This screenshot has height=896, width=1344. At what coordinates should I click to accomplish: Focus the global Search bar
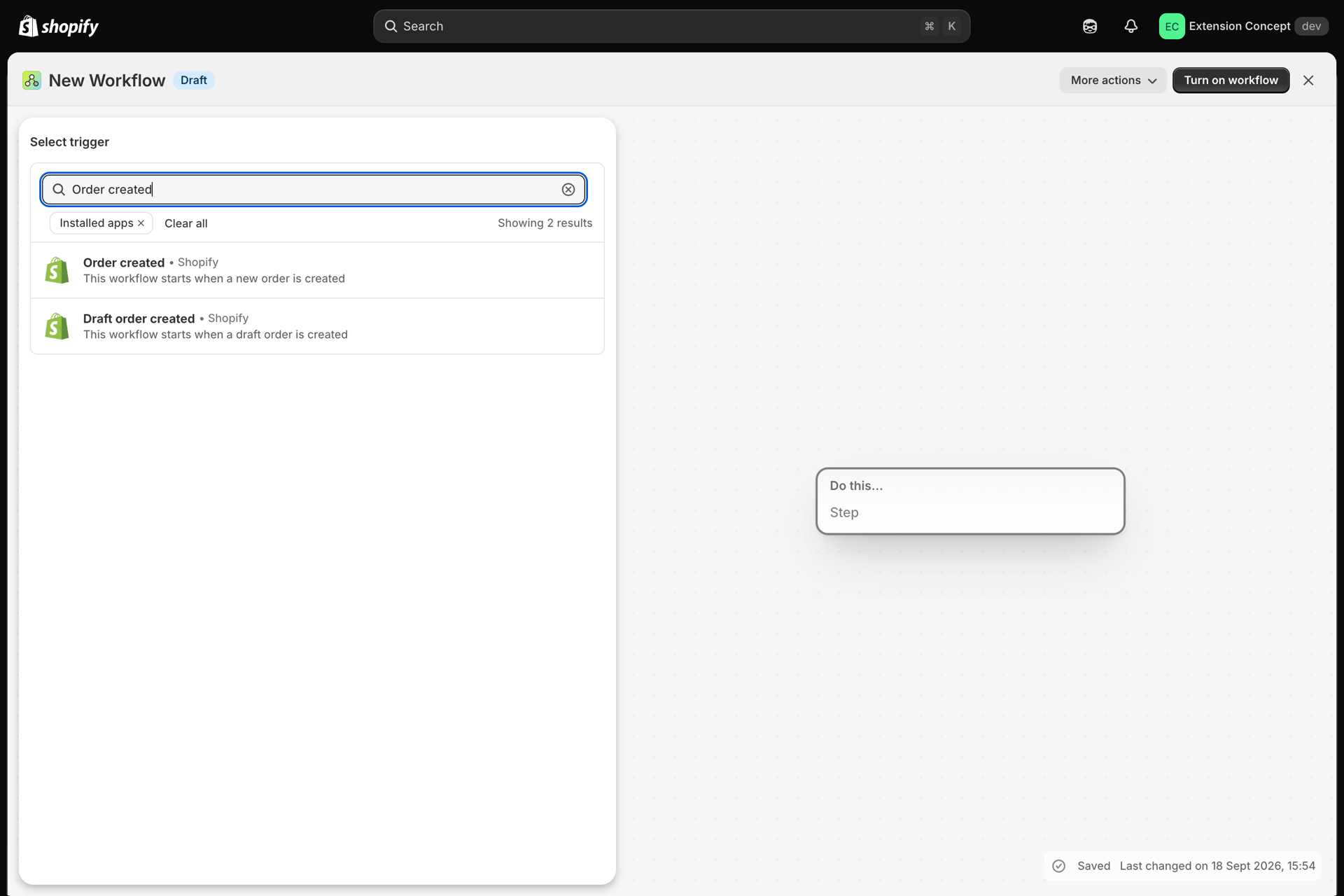[x=671, y=26]
